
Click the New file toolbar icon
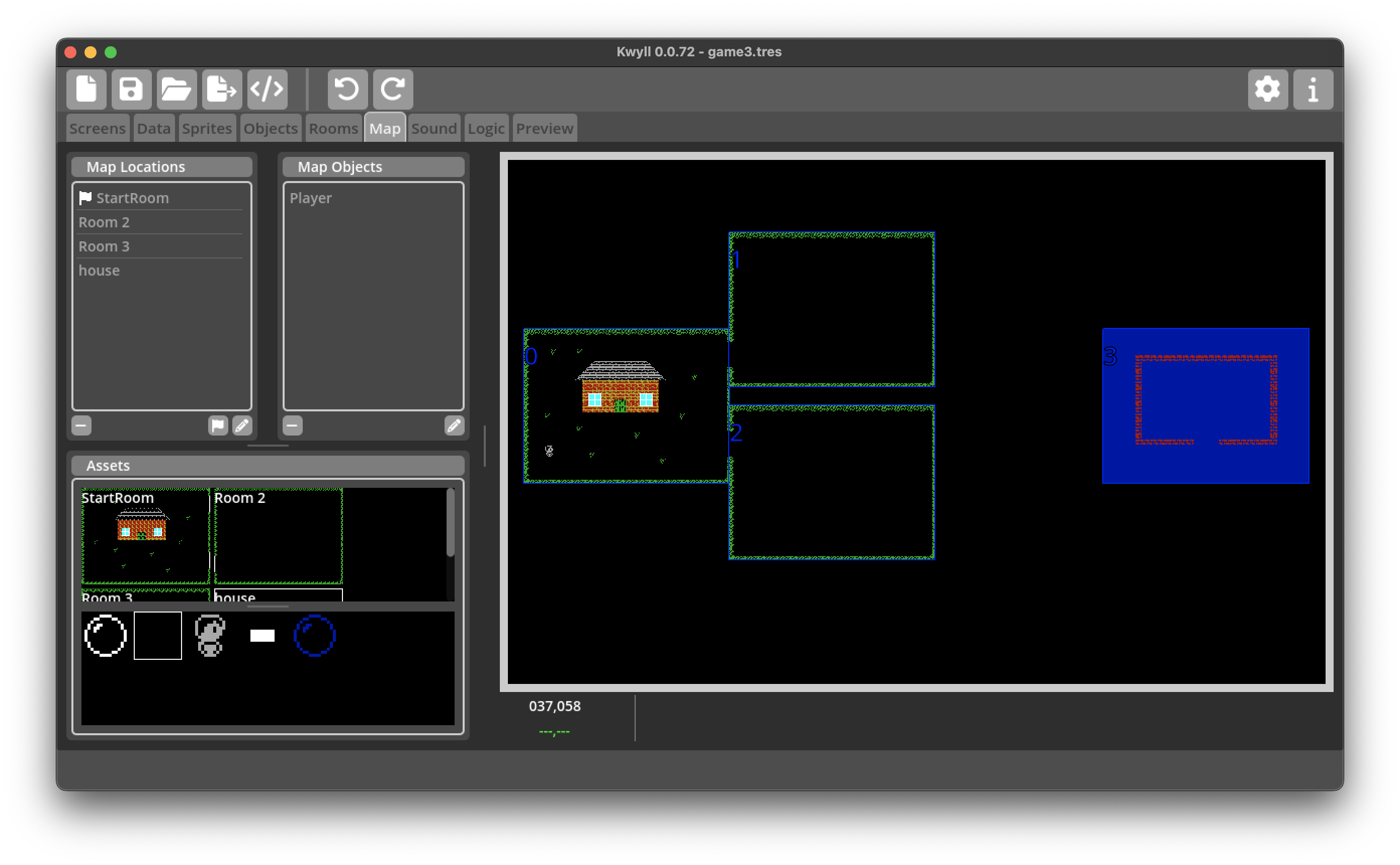86,89
